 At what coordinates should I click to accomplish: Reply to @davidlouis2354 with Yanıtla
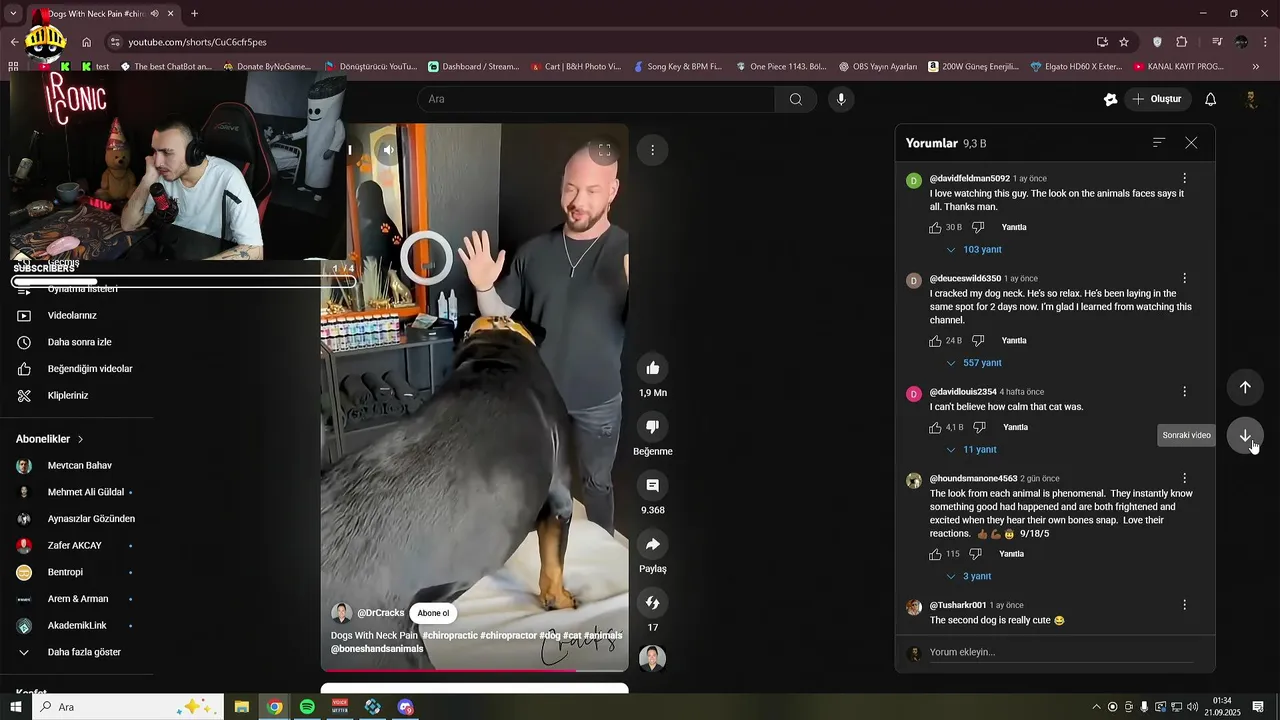1015,427
